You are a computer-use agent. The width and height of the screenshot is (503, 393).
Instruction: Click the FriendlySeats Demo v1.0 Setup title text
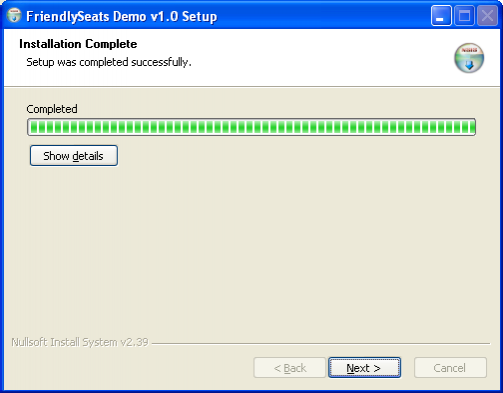pyautogui.click(x=122, y=16)
